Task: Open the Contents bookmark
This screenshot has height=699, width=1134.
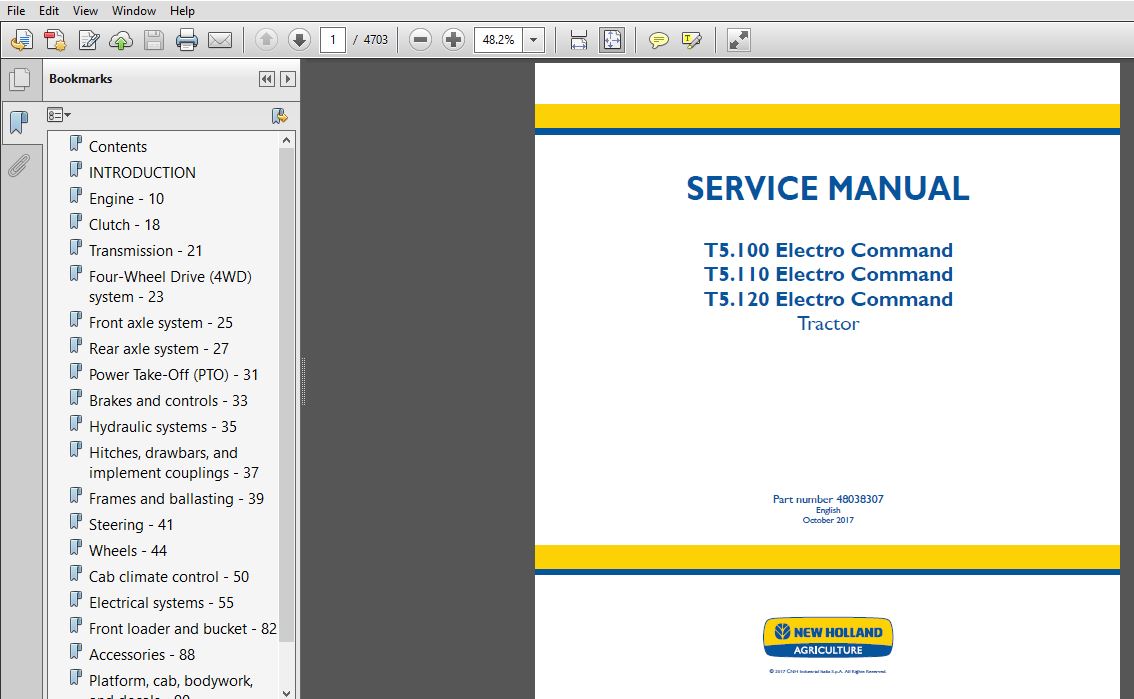Action: coord(118,147)
